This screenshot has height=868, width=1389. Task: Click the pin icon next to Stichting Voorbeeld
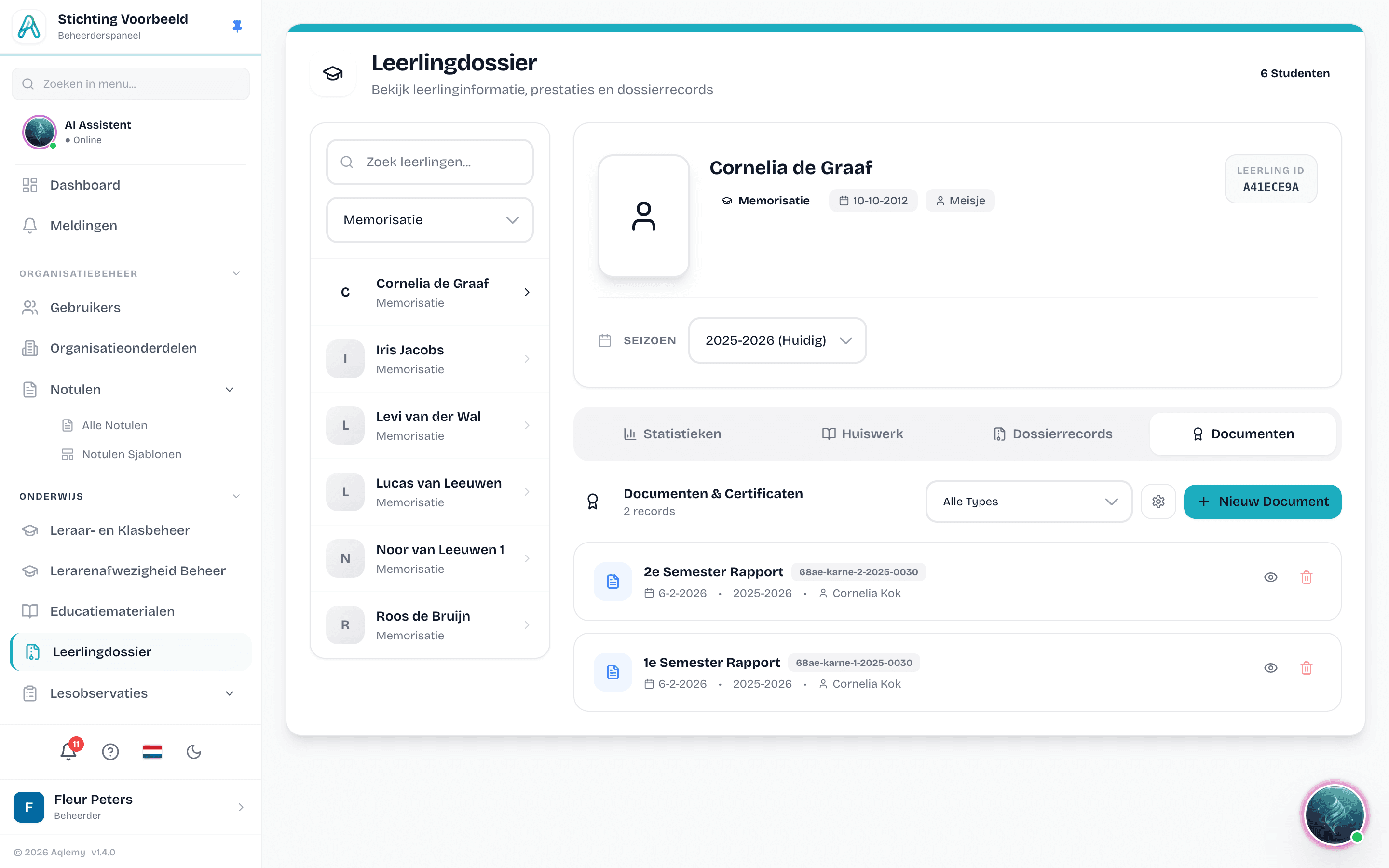(237, 27)
